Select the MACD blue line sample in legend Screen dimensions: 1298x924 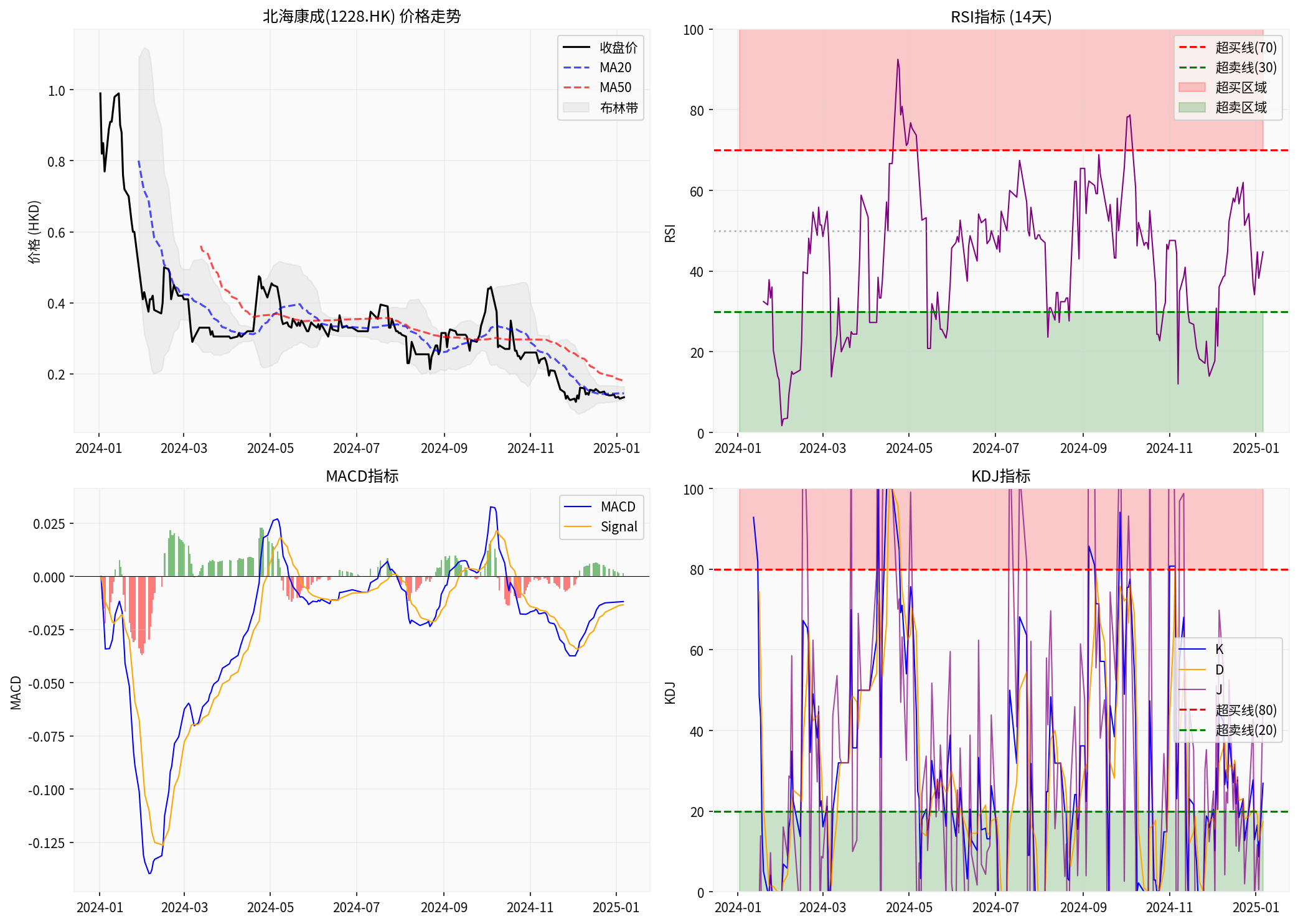click(577, 506)
